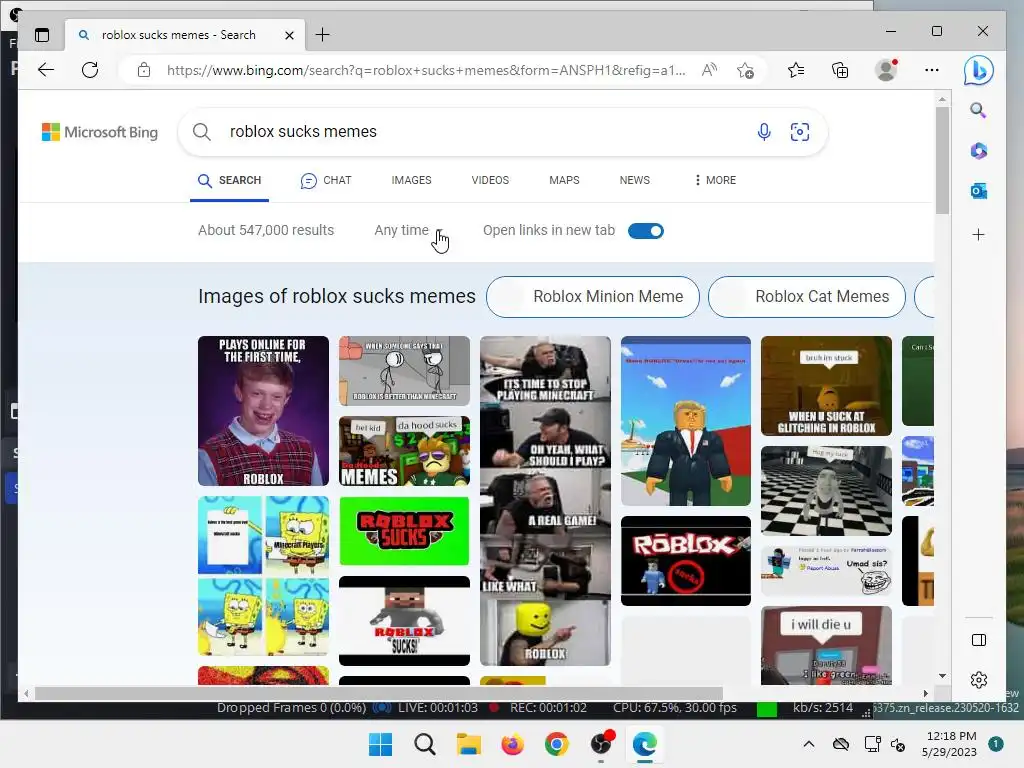Open sidebar settings gear icon
The width and height of the screenshot is (1024, 768).
[978, 680]
